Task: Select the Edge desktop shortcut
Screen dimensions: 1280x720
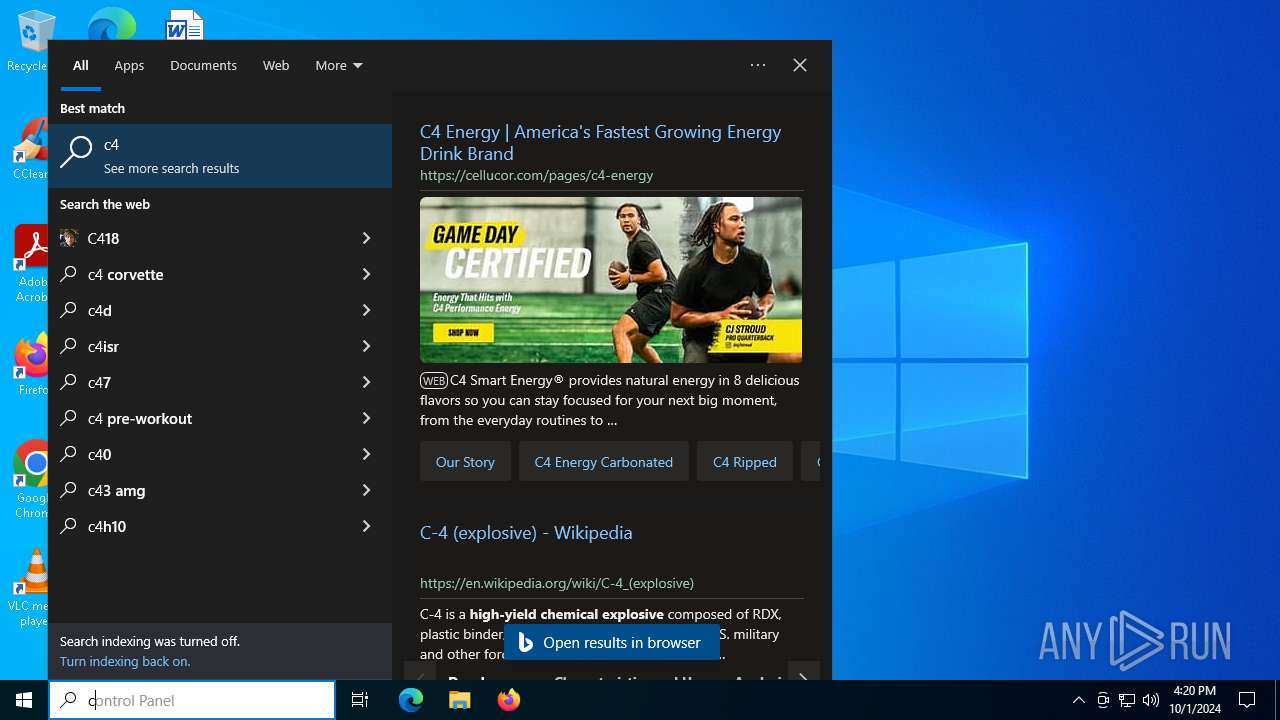Action: (x=111, y=24)
